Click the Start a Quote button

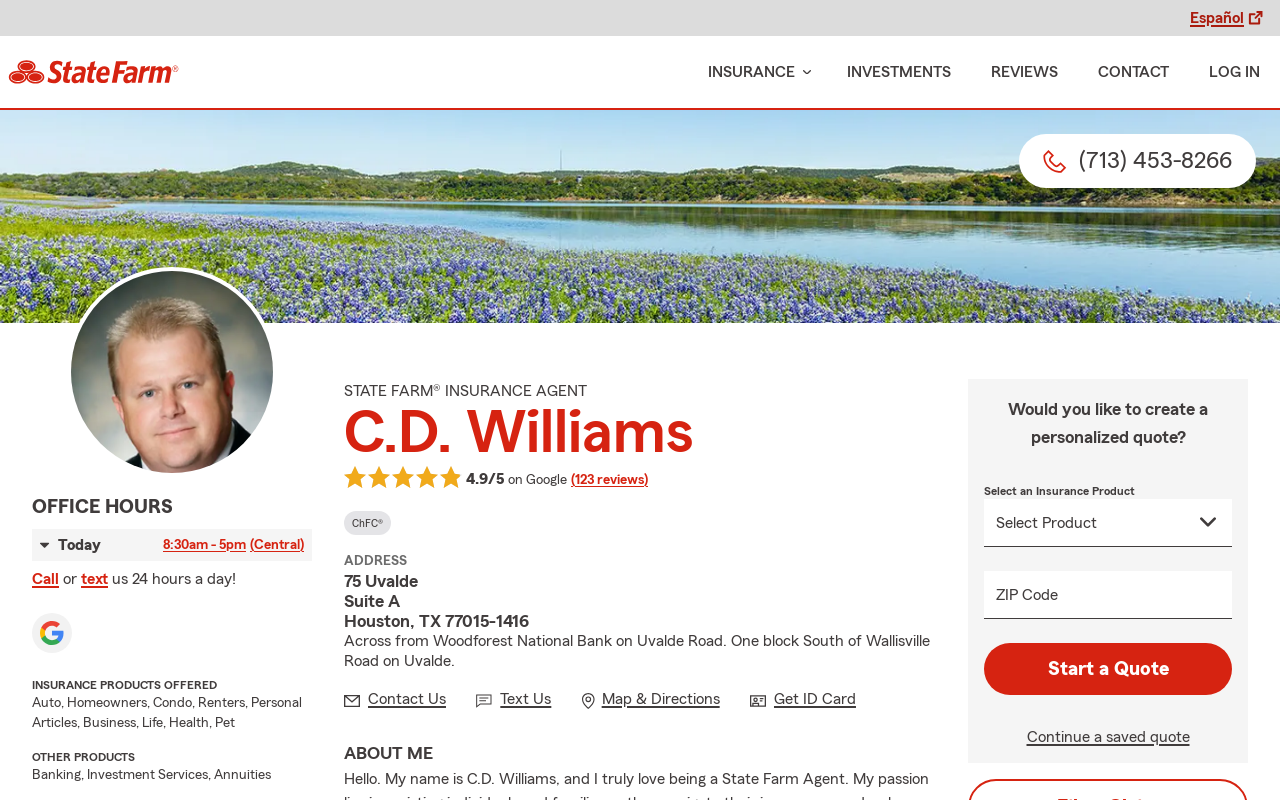tap(1108, 669)
